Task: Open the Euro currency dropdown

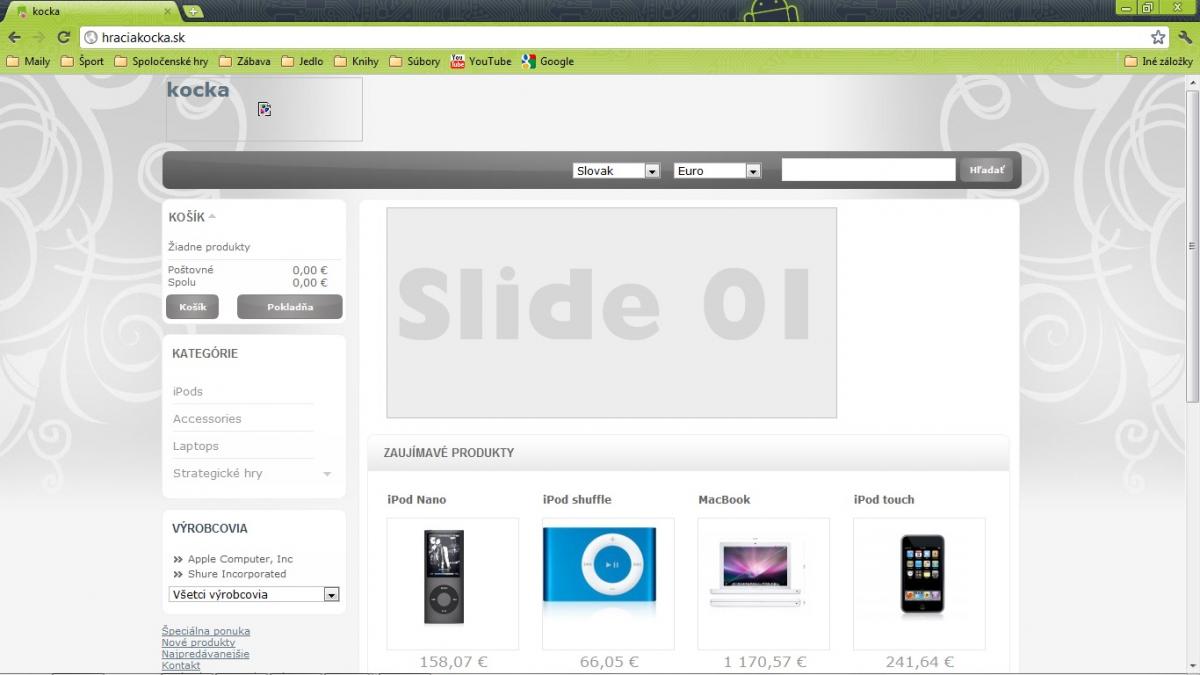Action: point(718,171)
